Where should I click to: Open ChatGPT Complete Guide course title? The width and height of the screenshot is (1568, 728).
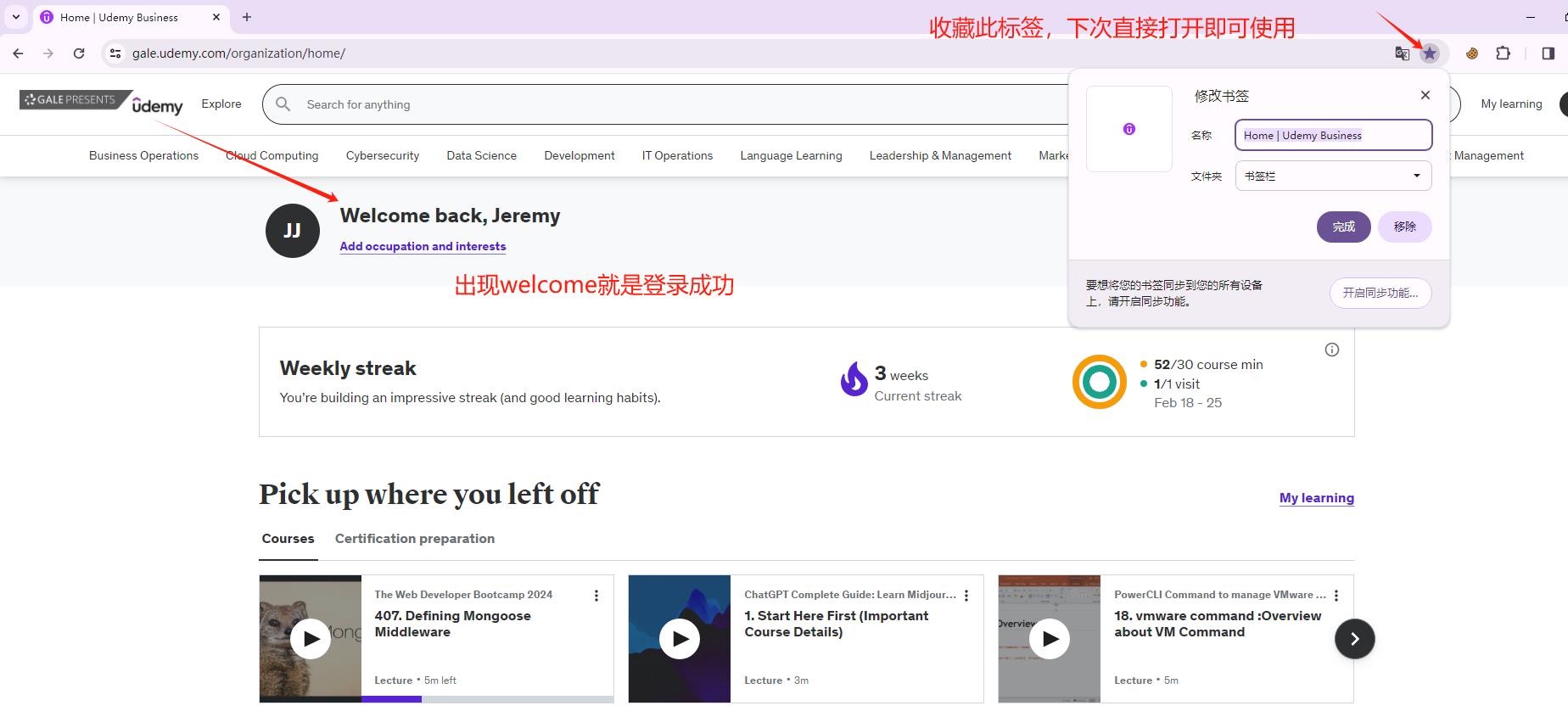(x=850, y=594)
